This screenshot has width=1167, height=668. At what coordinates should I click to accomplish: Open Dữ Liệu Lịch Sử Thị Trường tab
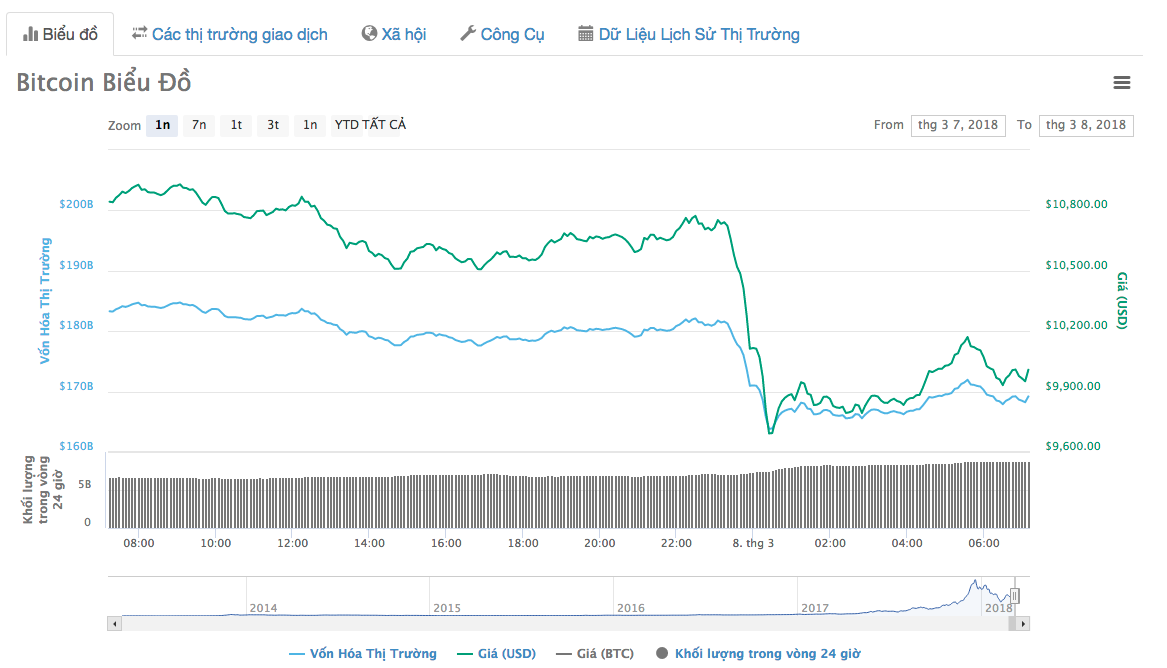689,34
